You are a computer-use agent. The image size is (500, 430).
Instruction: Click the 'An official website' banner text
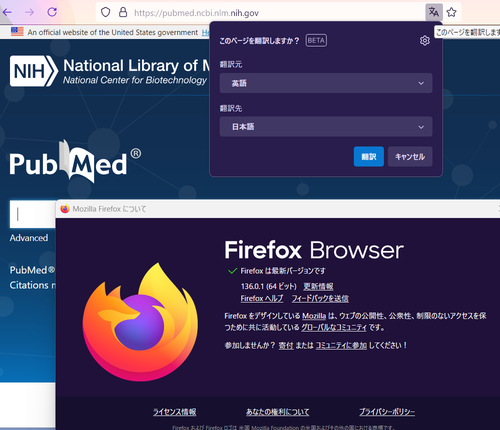tap(113, 32)
